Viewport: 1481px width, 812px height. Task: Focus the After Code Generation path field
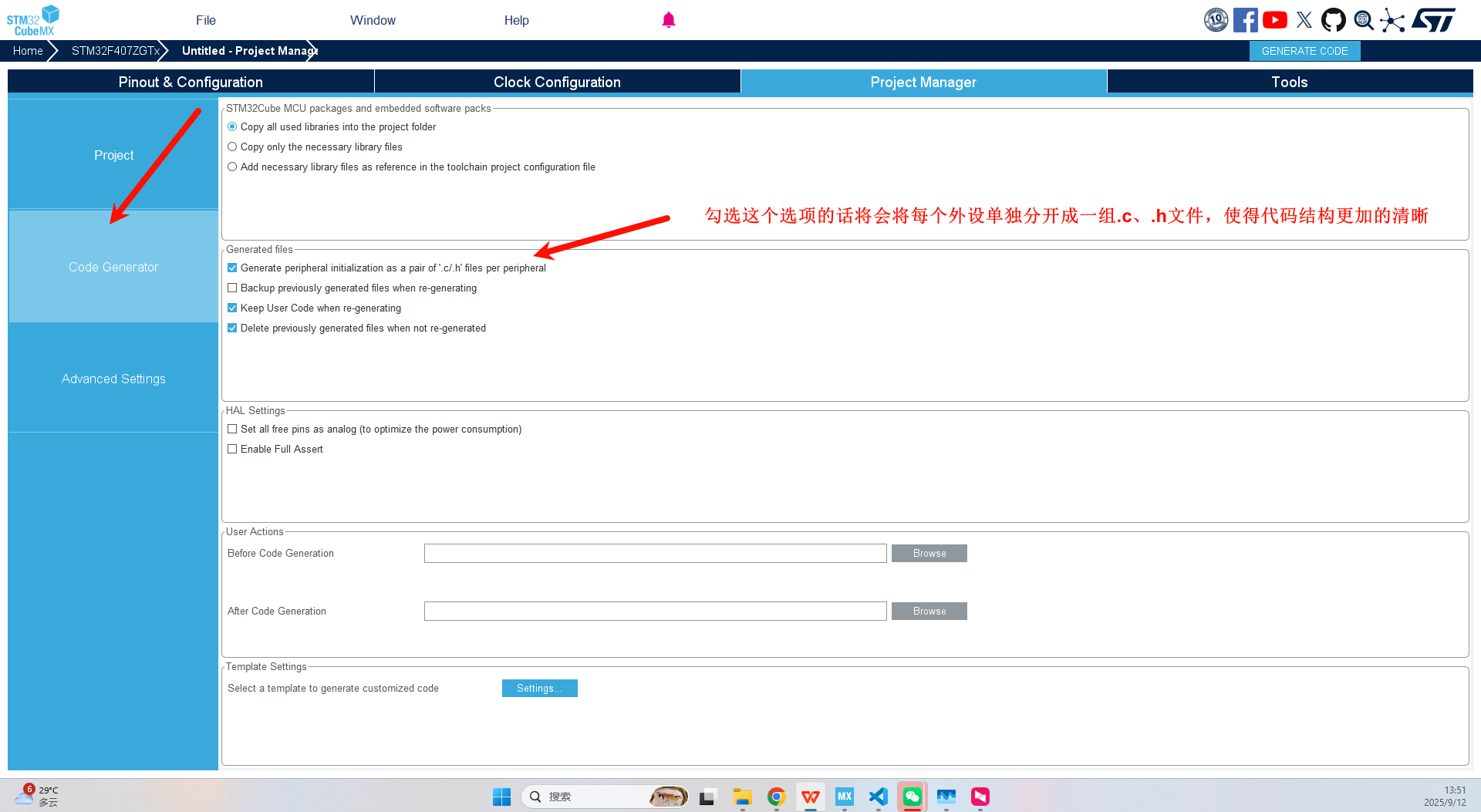[656, 611]
